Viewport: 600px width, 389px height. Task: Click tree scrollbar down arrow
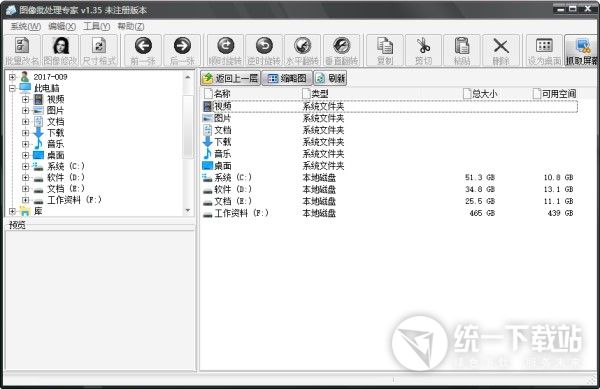[x=188, y=211]
